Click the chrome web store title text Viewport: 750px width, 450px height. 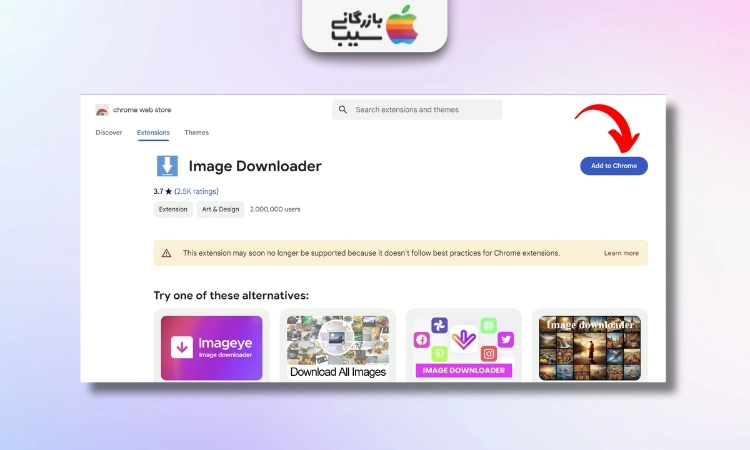[x=142, y=110]
